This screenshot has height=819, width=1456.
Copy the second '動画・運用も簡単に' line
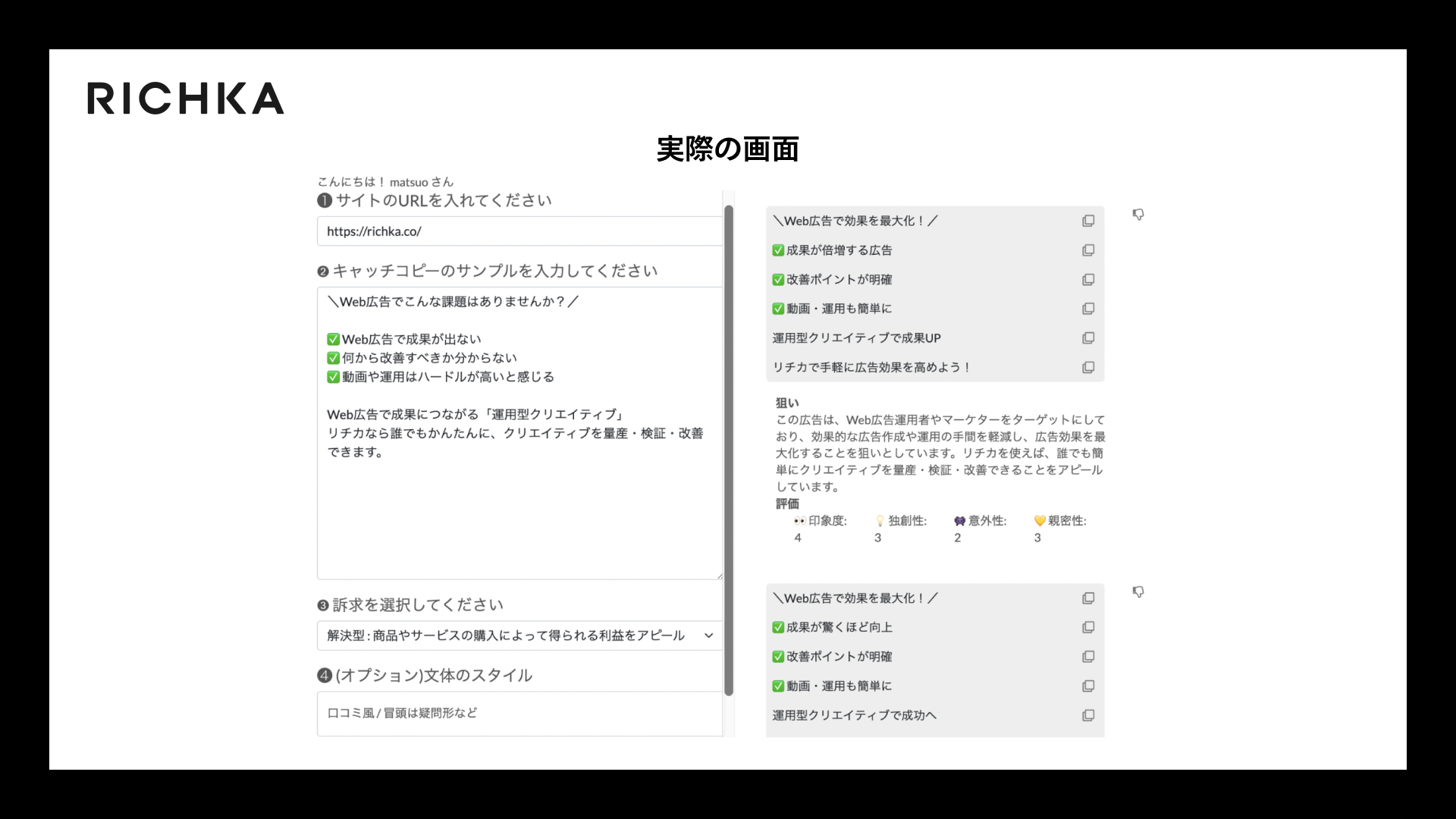(1088, 686)
